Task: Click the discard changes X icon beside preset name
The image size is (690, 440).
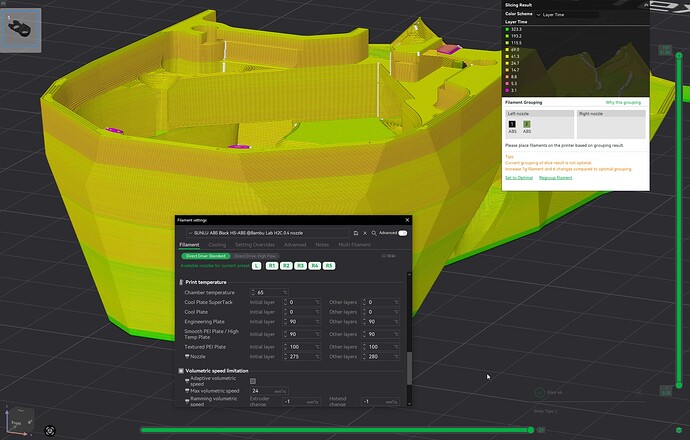Action: [365, 233]
